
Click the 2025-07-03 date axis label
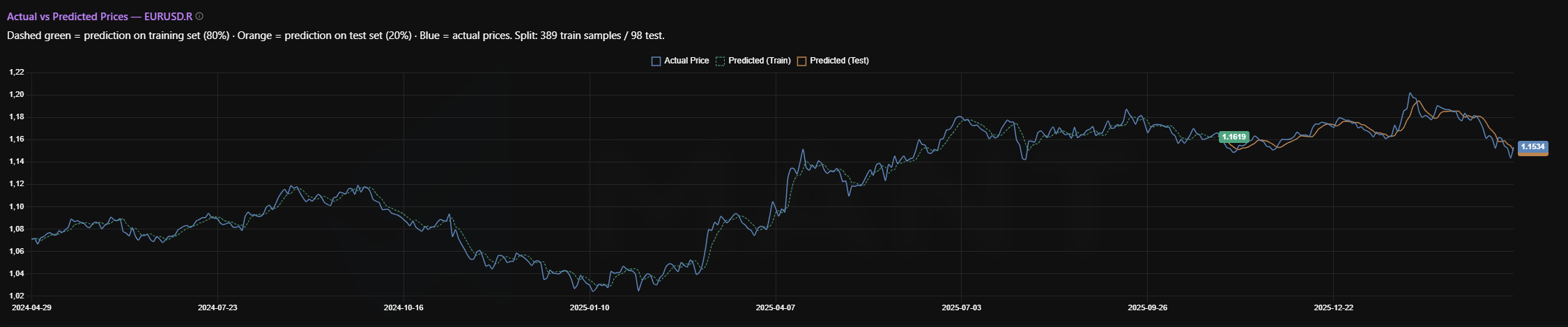pos(961,307)
